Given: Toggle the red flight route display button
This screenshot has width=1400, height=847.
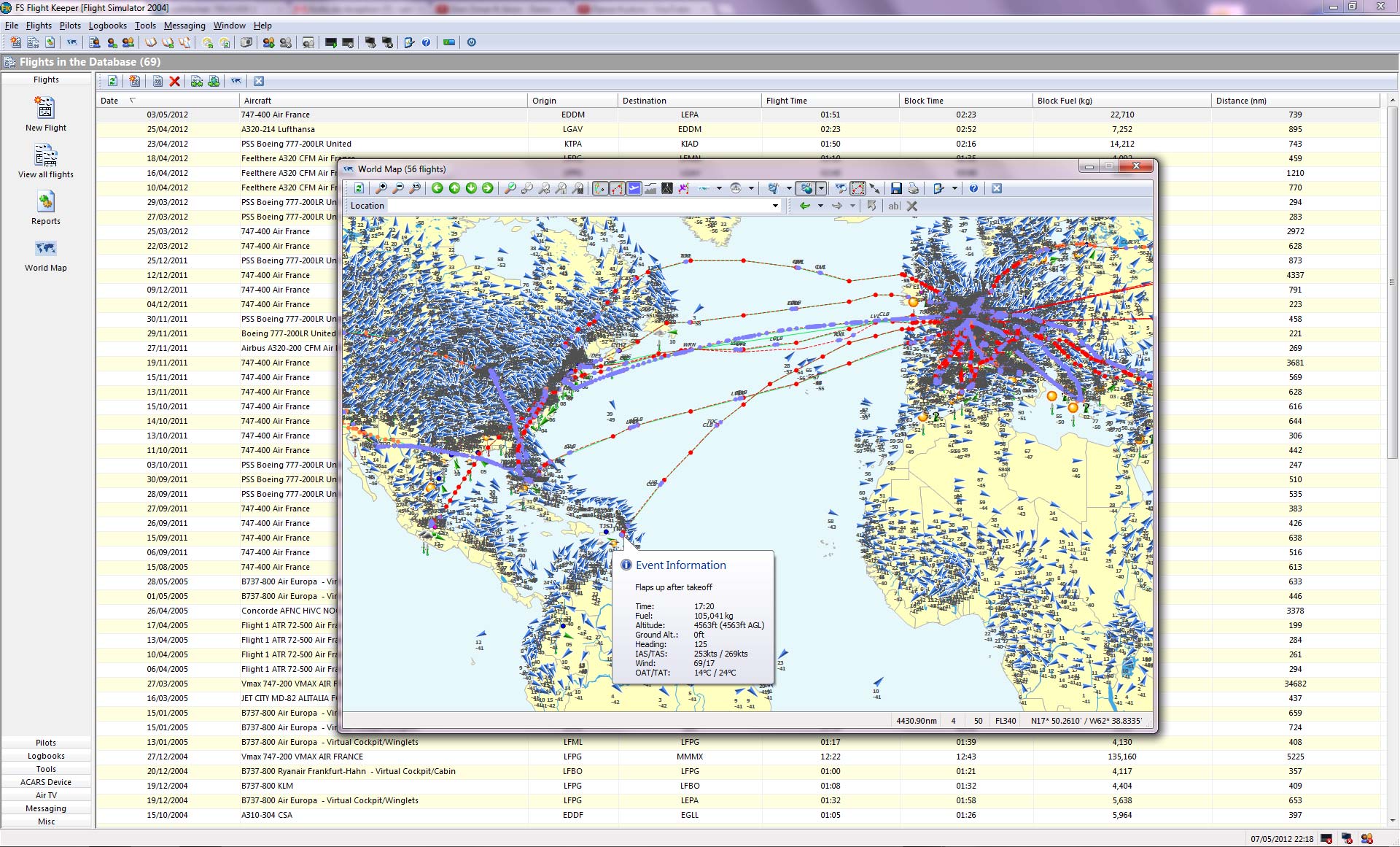Looking at the screenshot, I should (617, 188).
